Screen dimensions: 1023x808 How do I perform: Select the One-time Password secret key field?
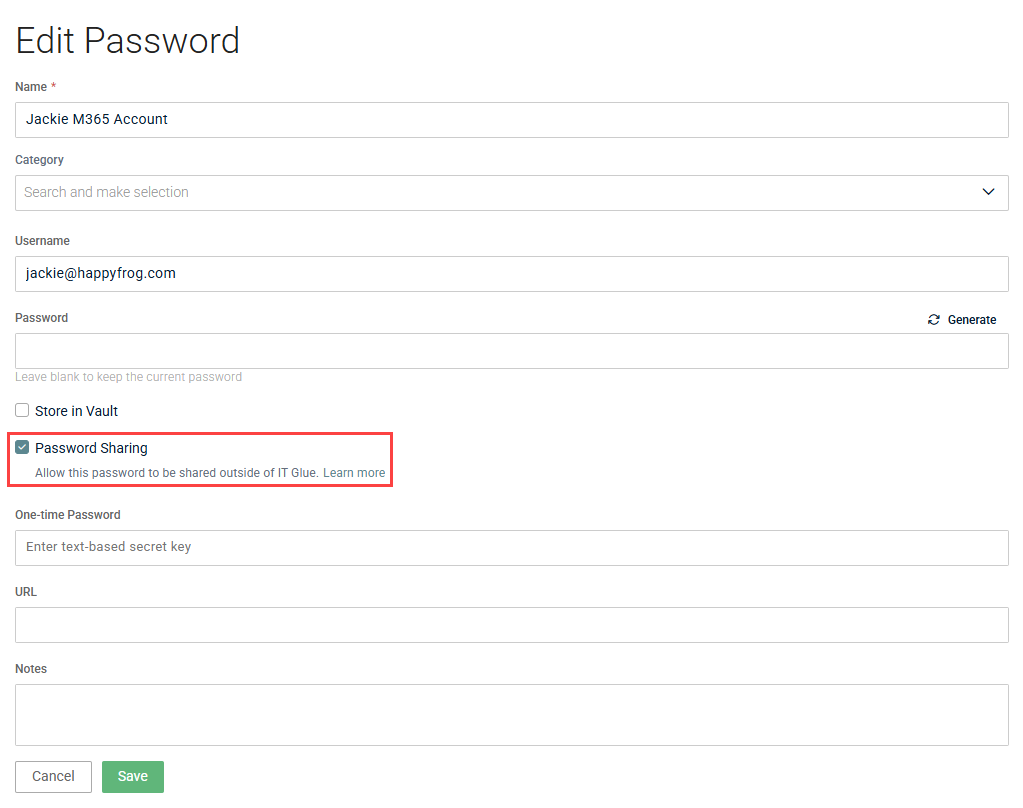(x=512, y=548)
